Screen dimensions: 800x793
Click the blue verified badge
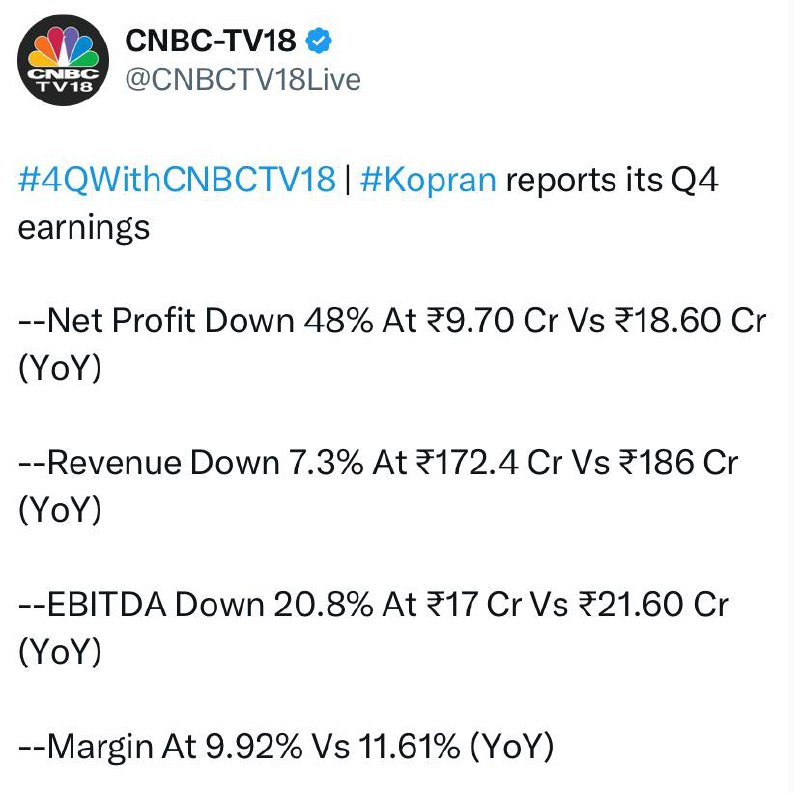coord(318,41)
